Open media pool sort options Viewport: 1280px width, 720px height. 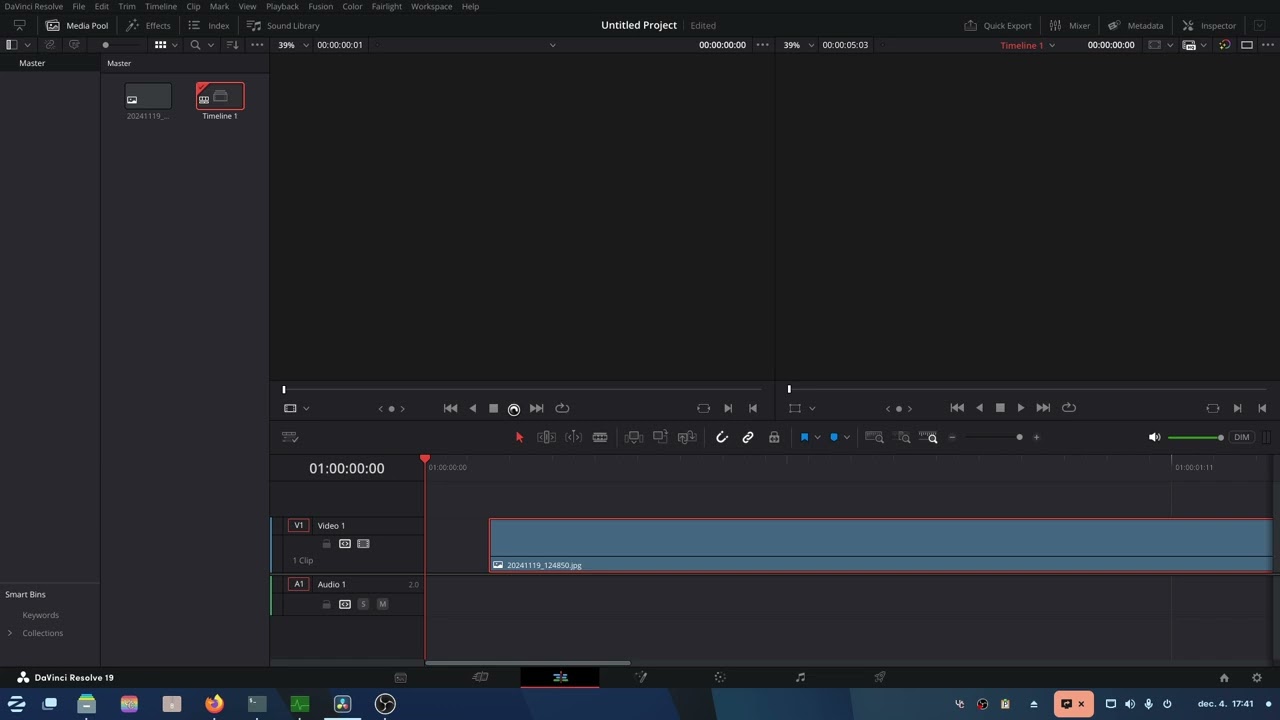(x=232, y=45)
